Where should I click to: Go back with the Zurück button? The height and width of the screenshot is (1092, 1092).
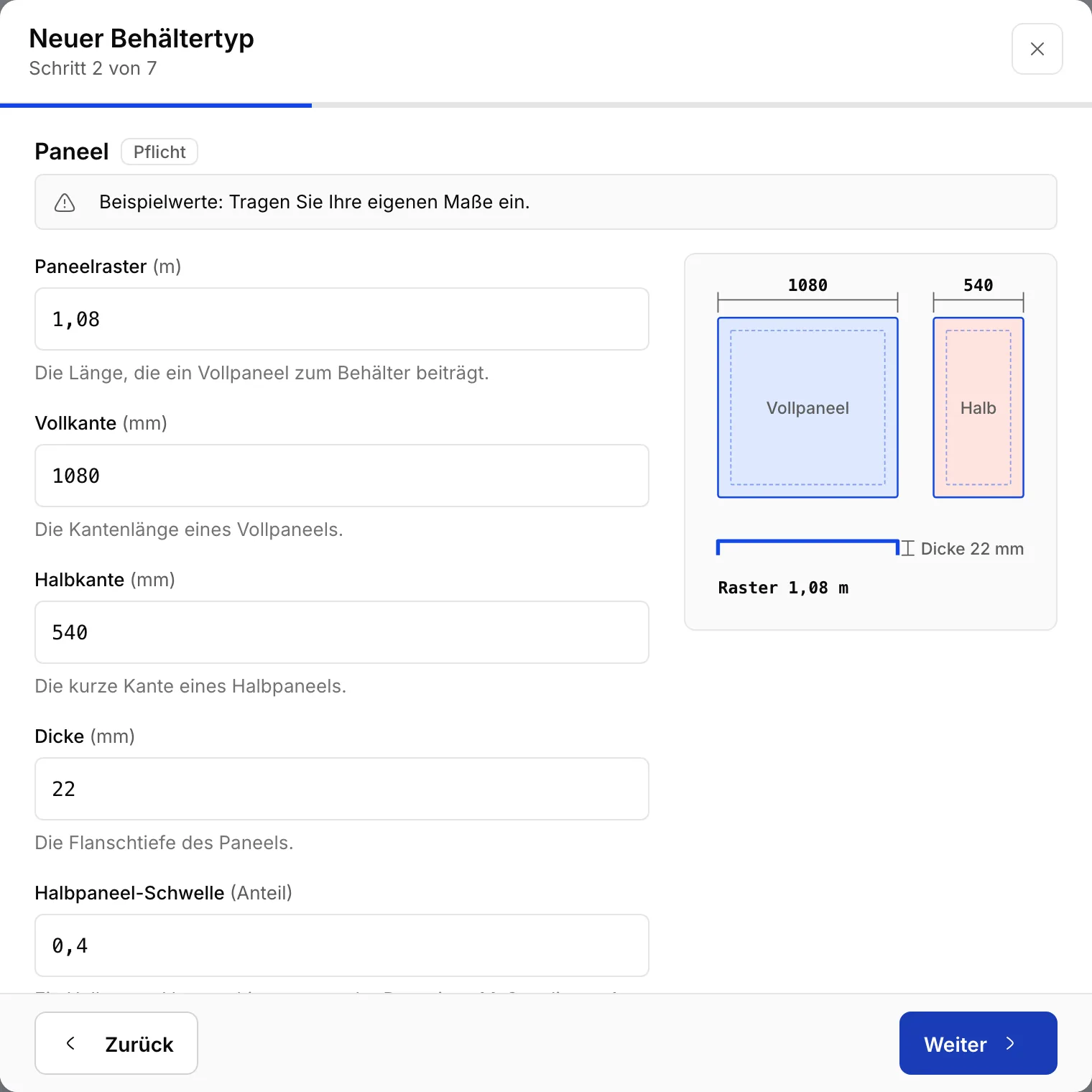pyautogui.click(x=116, y=1043)
